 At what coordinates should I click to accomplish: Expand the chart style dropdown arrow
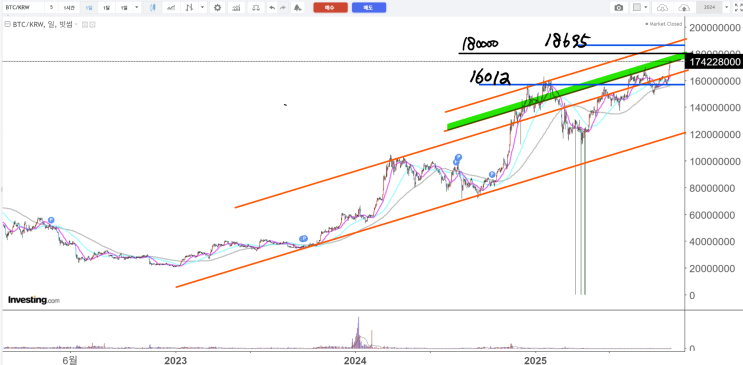[202, 8]
